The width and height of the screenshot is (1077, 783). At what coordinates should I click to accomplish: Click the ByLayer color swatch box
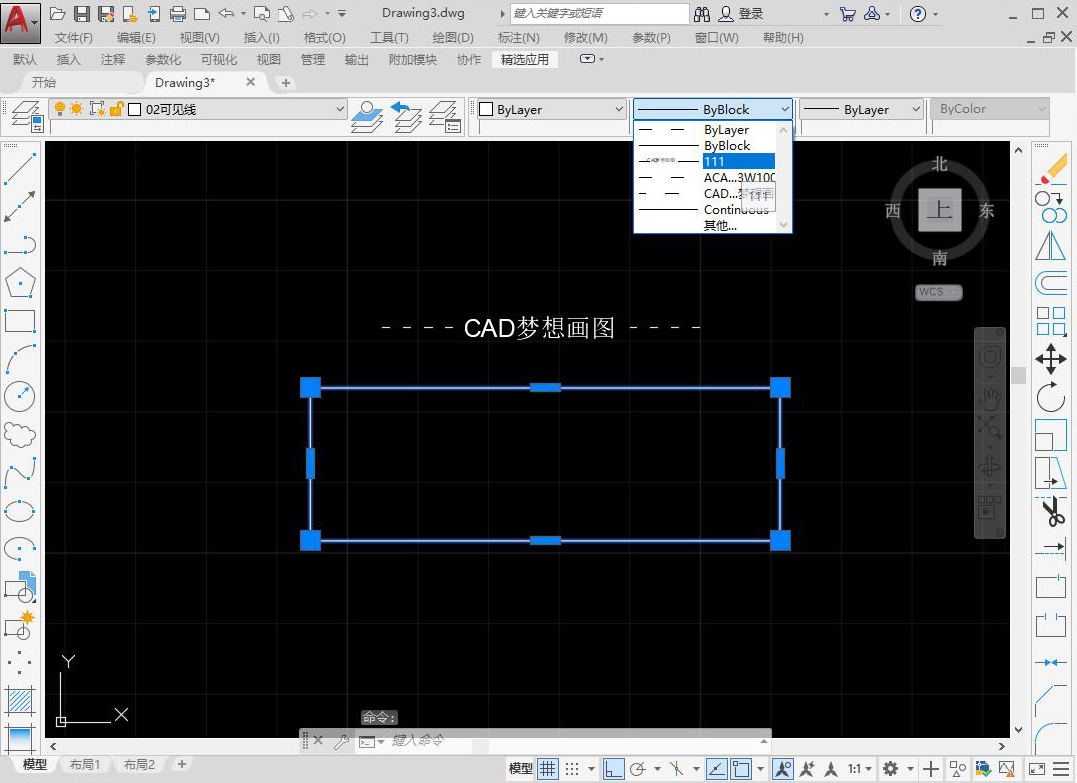(x=486, y=109)
